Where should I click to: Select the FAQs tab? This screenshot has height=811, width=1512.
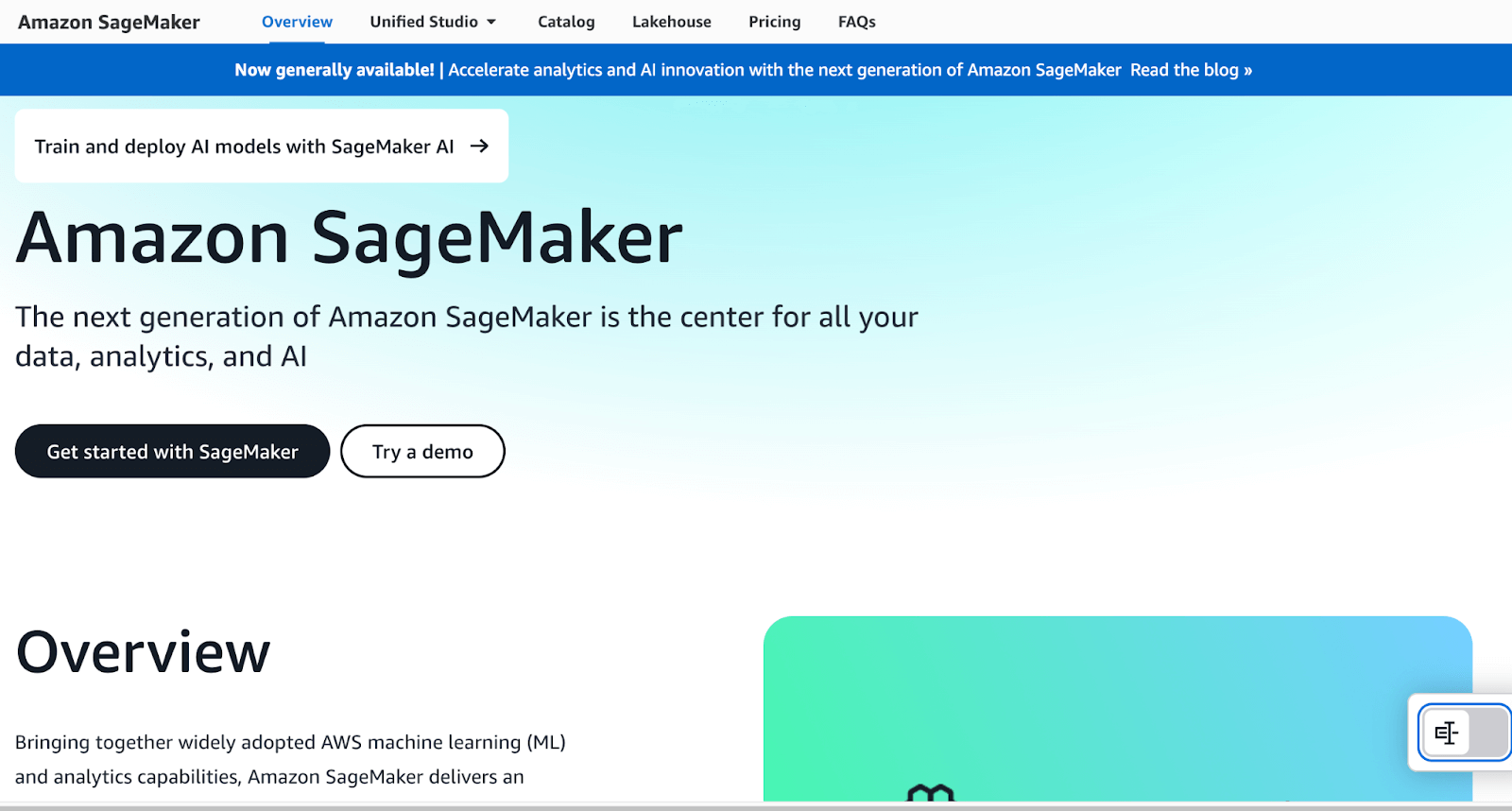pos(856,22)
